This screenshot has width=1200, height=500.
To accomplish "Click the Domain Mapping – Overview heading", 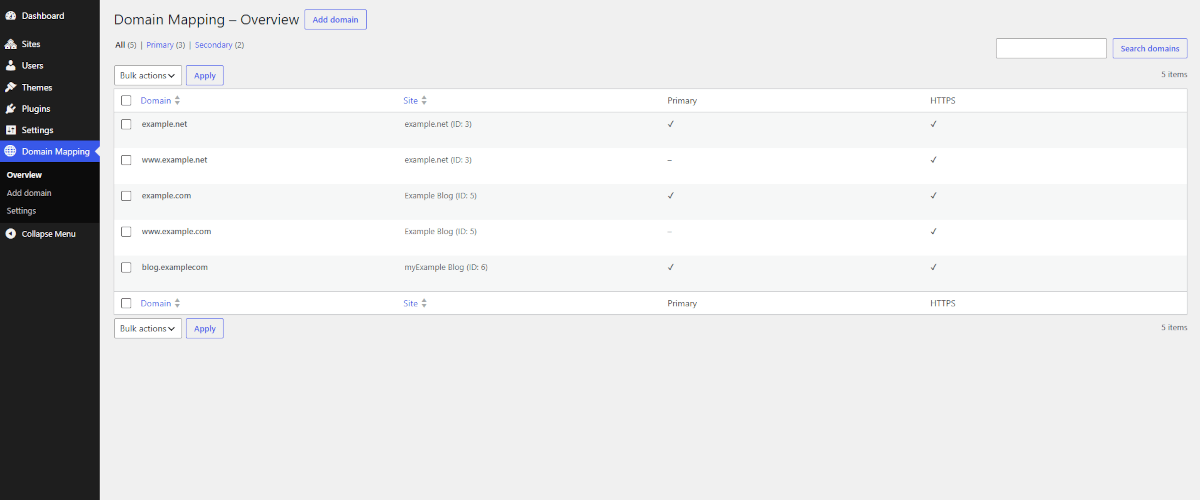I will 206,20.
